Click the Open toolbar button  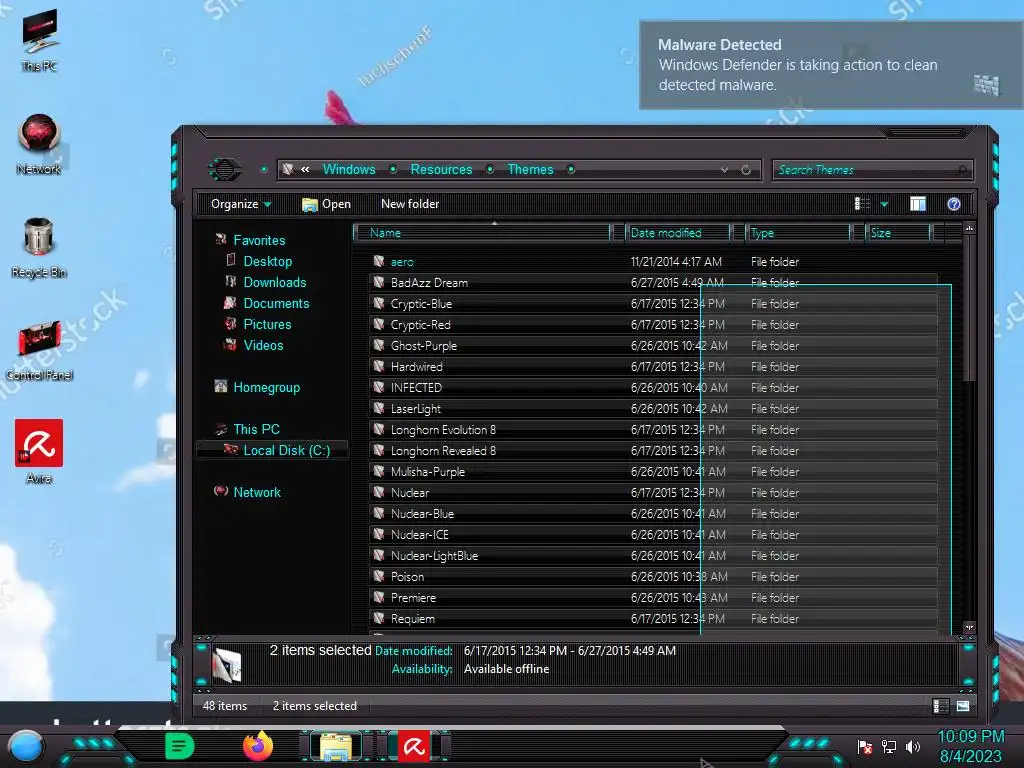click(x=327, y=204)
